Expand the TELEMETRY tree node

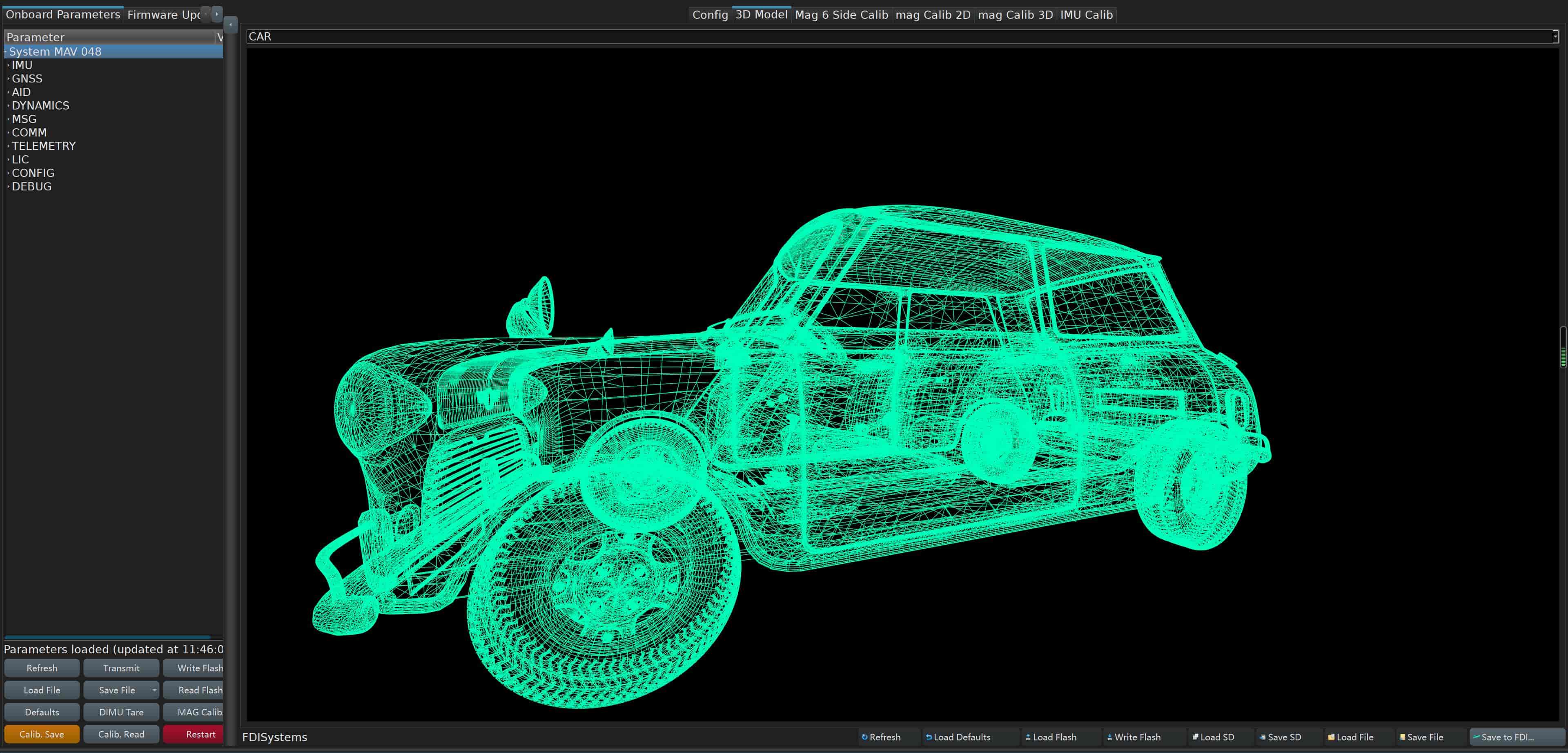click(x=8, y=146)
